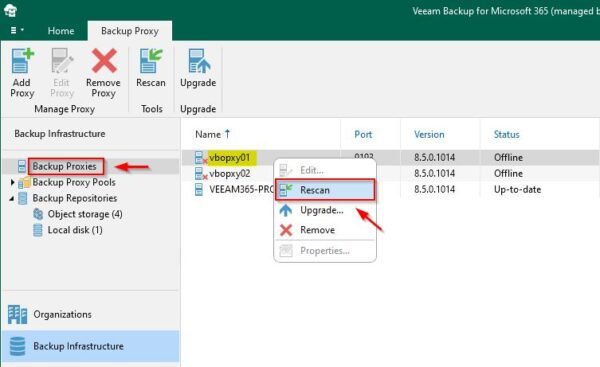Open Object storage (4) in tree
Screen dimensions: 600x367
tap(85, 214)
